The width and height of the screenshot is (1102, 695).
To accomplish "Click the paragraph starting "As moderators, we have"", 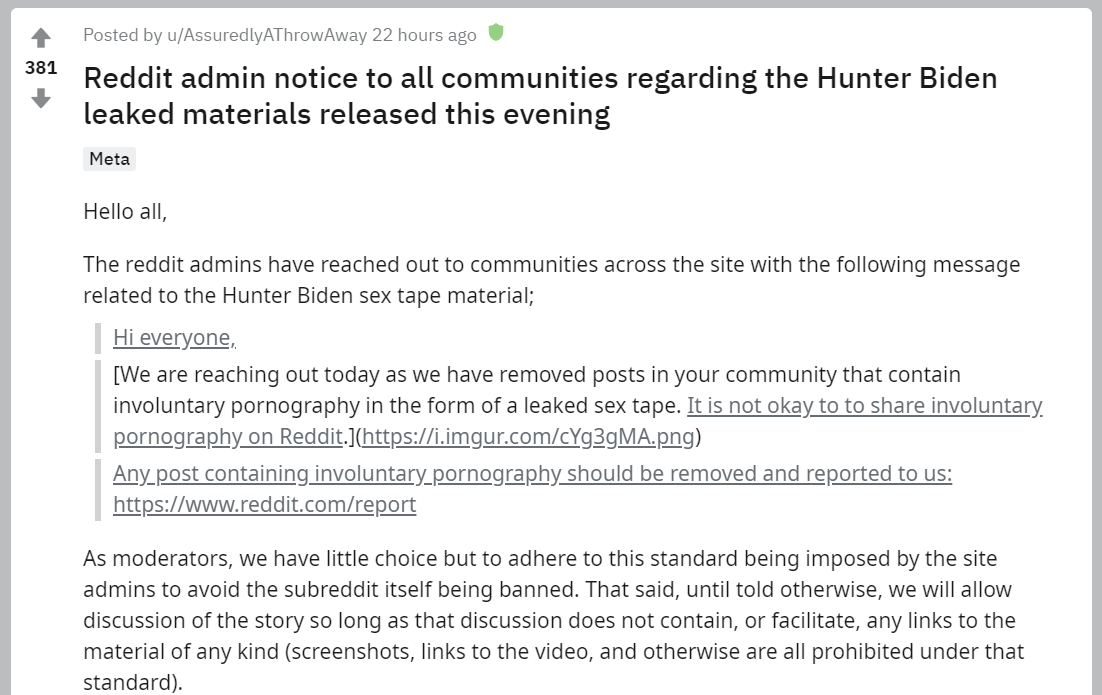I will click(x=554, y=621).
